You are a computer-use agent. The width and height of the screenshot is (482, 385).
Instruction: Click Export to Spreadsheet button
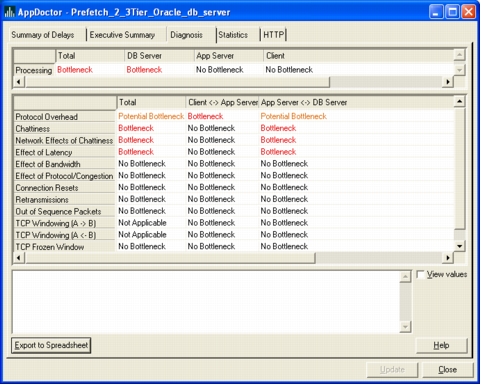51,345
